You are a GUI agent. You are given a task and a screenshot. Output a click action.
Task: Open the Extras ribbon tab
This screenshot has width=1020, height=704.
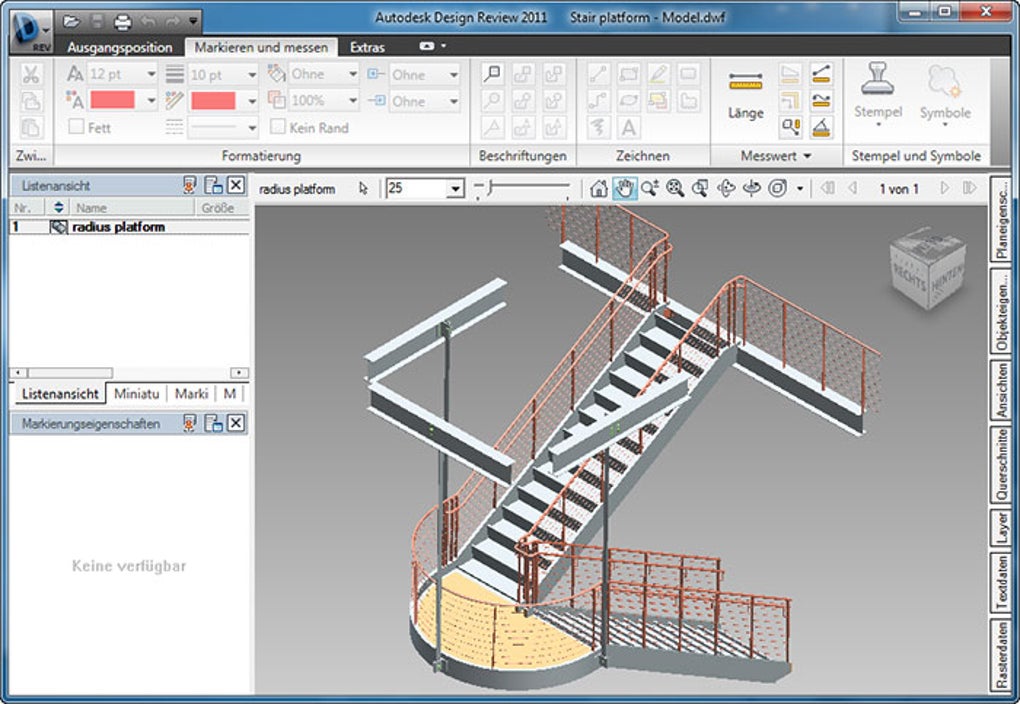[367, 47]
